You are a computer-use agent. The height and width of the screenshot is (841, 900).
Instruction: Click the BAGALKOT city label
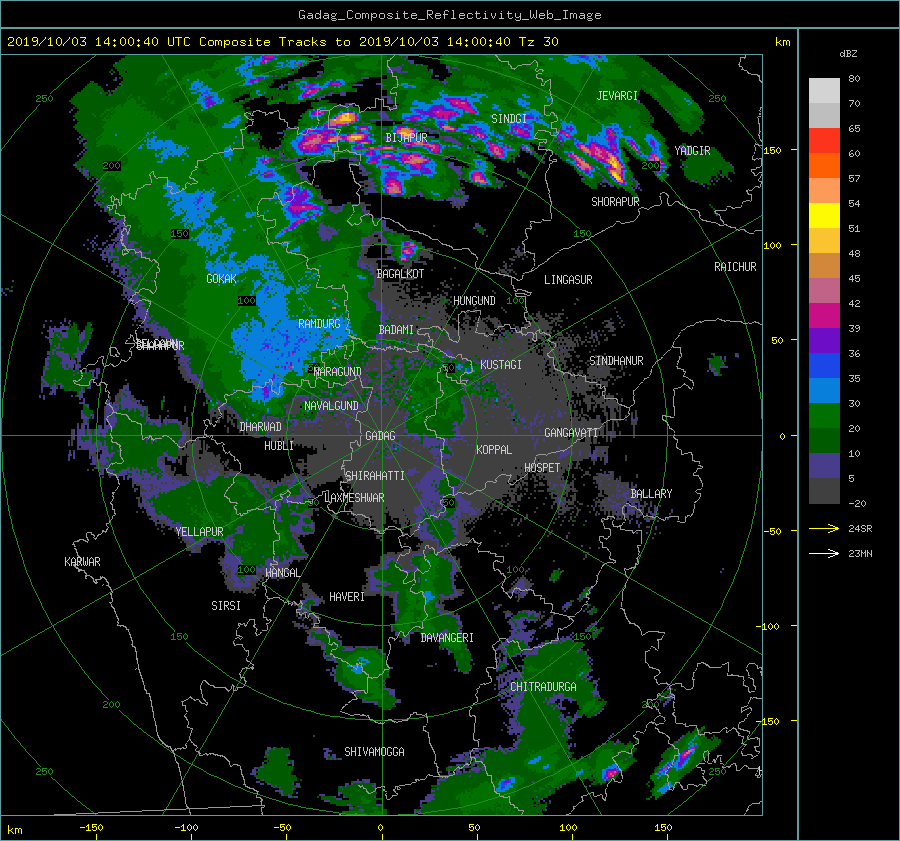[x=400, y=274]
